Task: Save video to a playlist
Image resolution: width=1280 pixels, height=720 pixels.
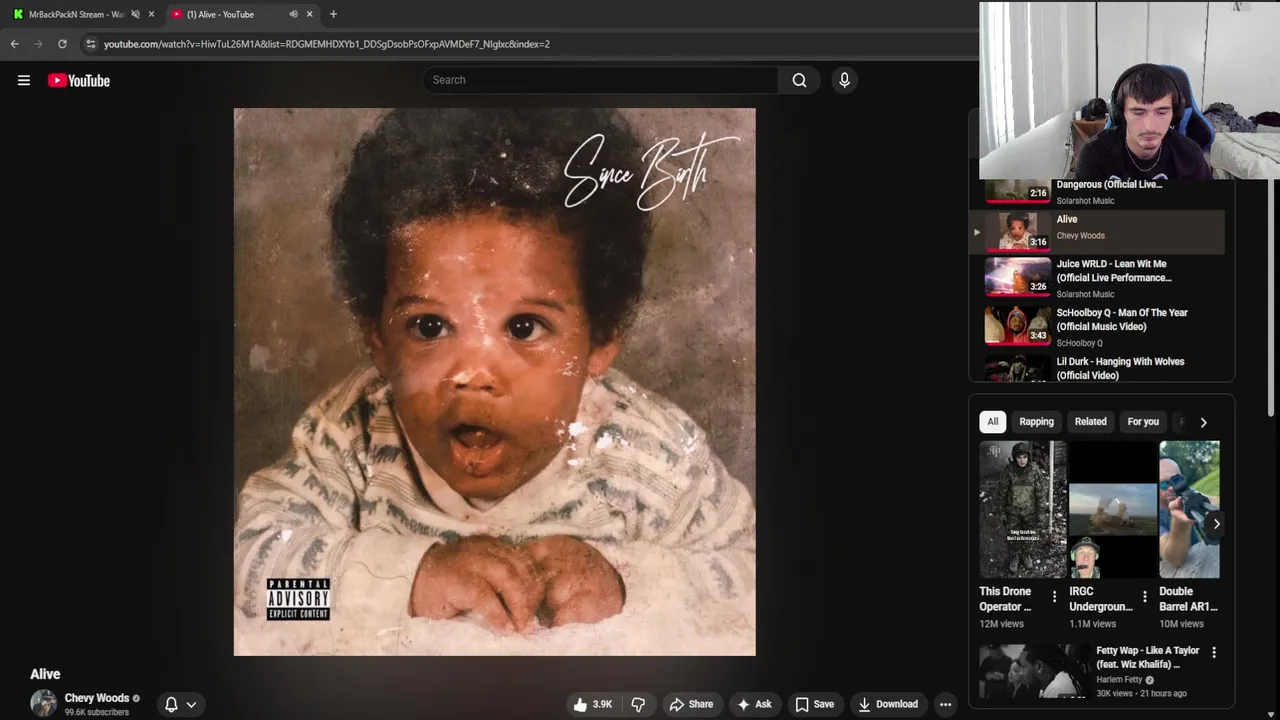Action: (x=814, y=704)
